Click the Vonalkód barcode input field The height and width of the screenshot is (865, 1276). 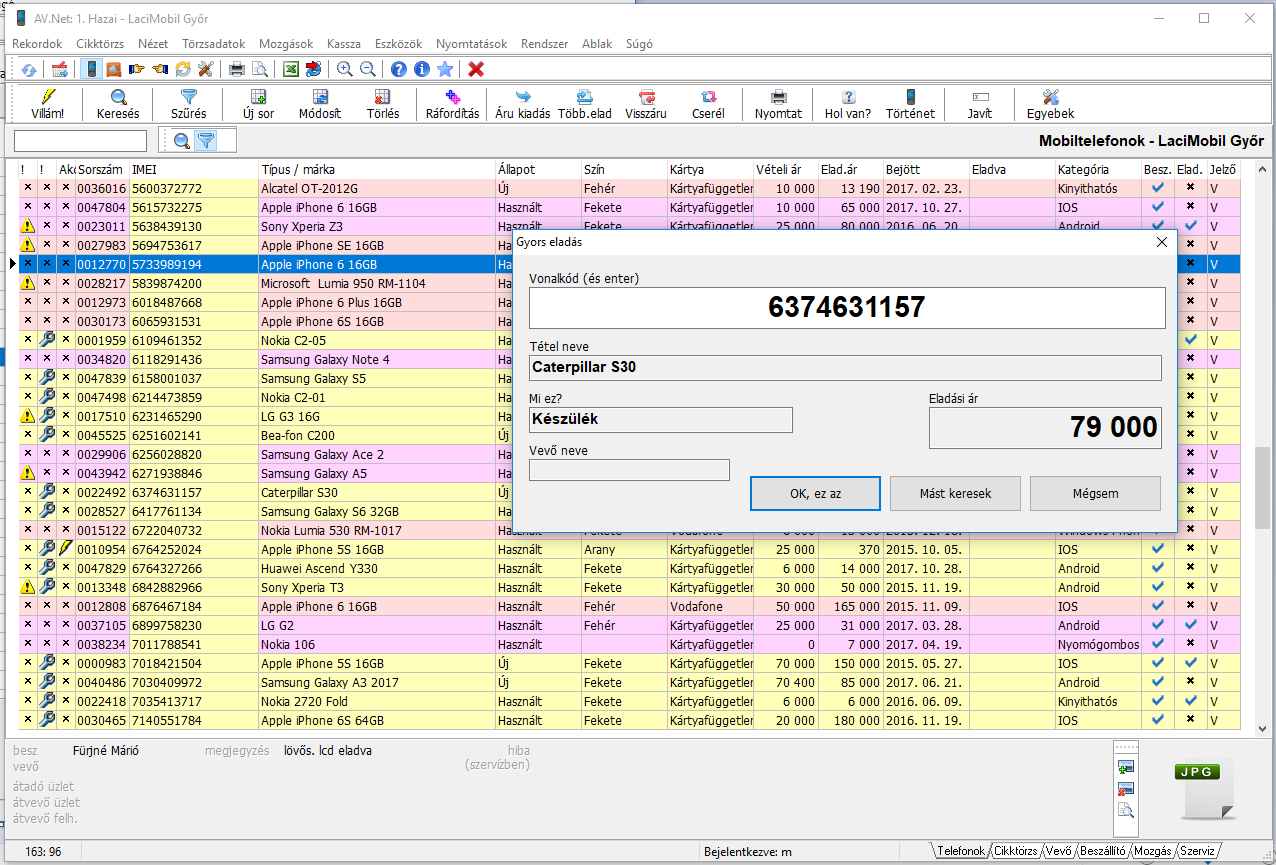click(847, 308)
